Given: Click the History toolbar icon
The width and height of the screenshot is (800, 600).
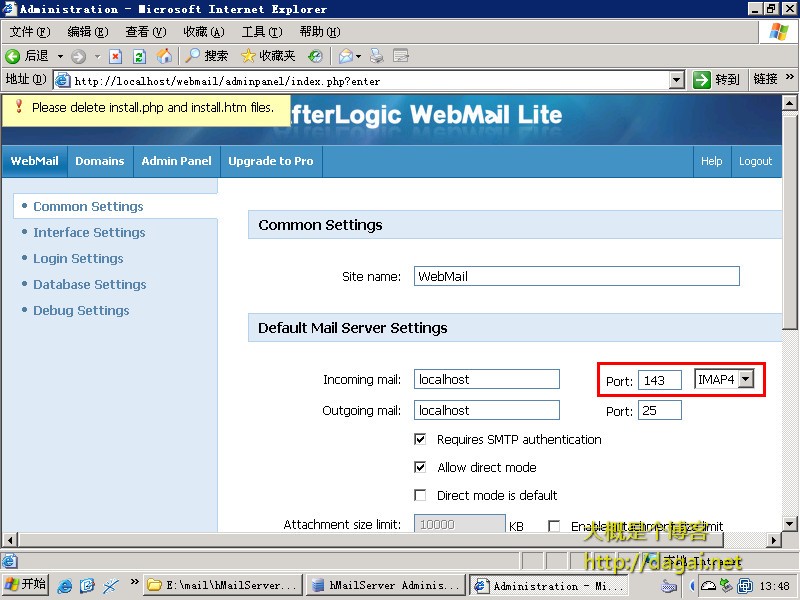Looking at the screenshot, I should point(315,56).
